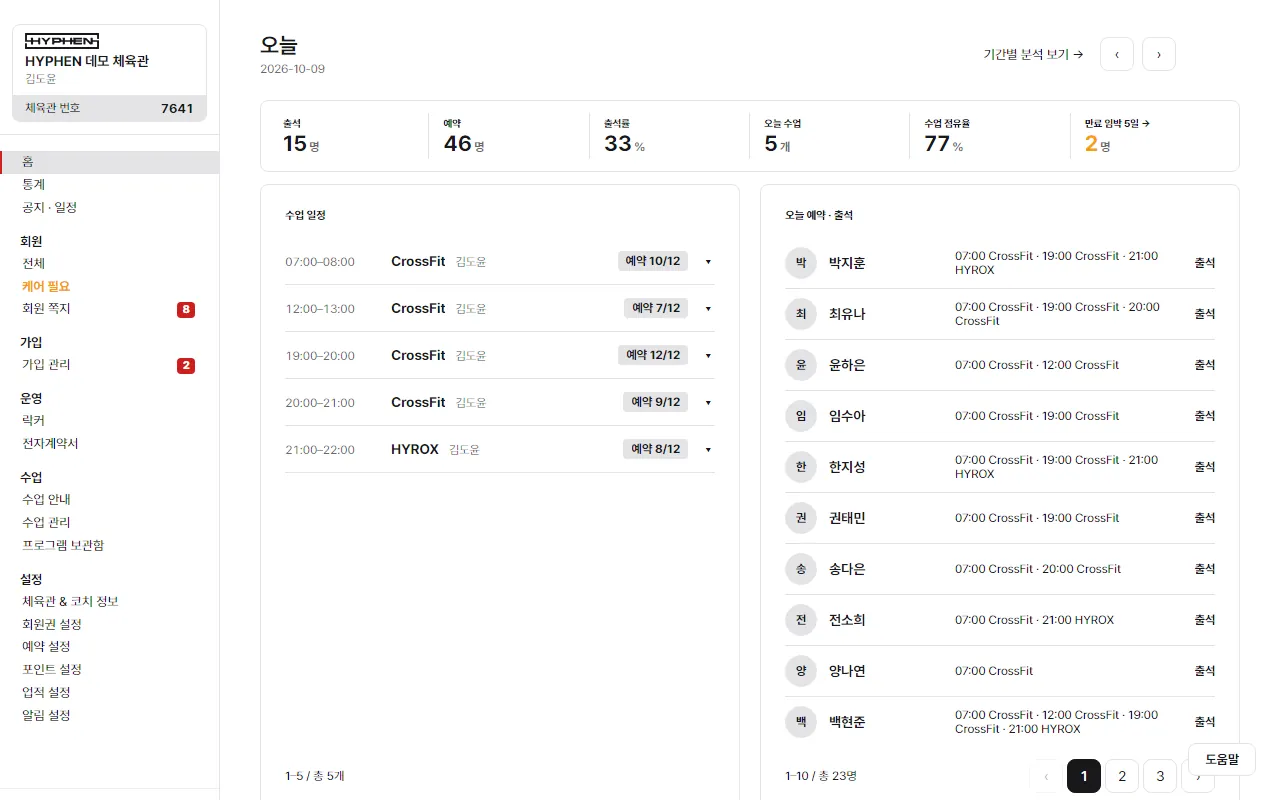1280x800 pixels.
Task: Open 체육관 & 코치 정보 settings
Action: [x=109, y=602]
